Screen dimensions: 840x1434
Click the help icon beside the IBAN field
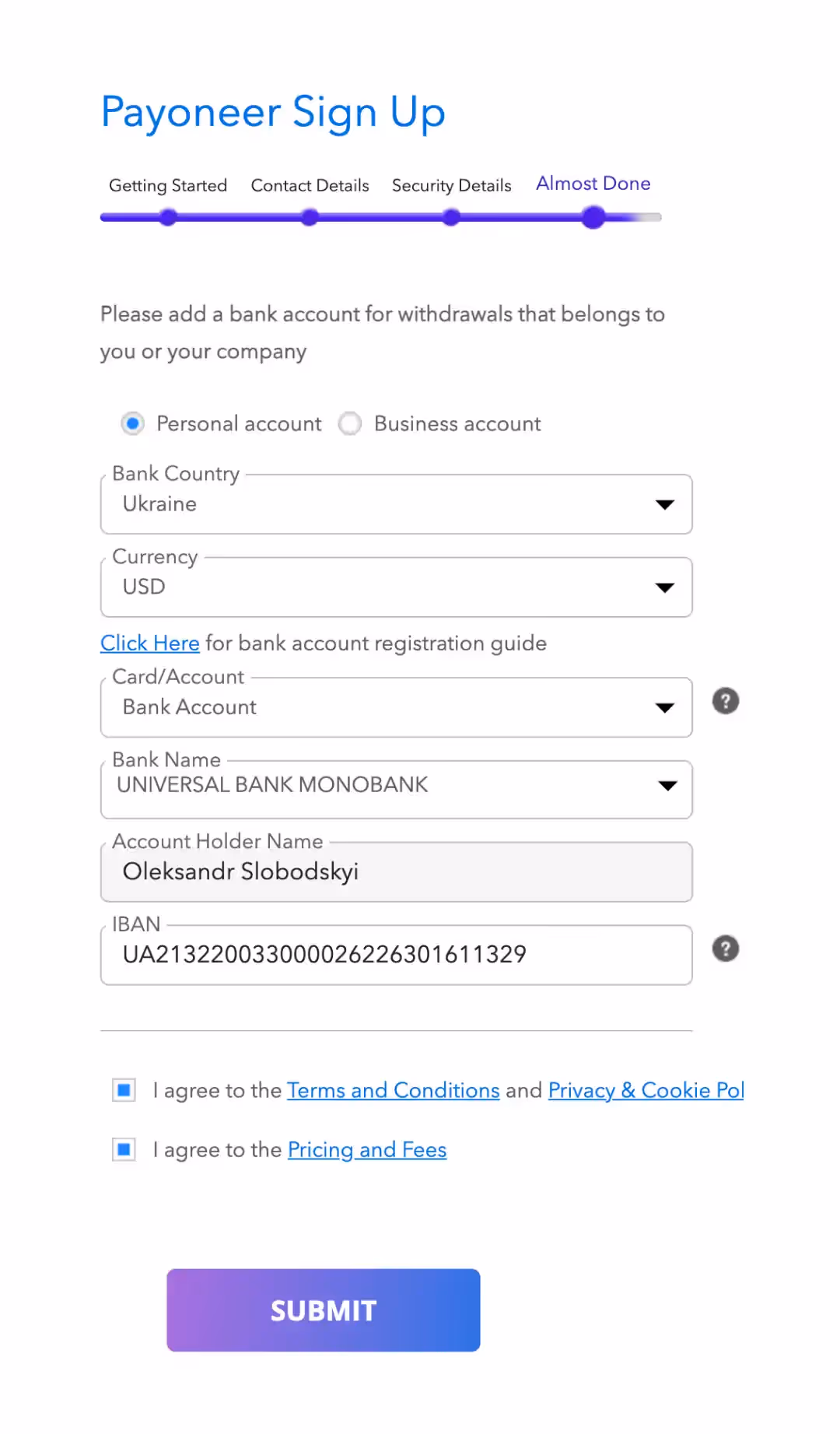click(725, 948)
